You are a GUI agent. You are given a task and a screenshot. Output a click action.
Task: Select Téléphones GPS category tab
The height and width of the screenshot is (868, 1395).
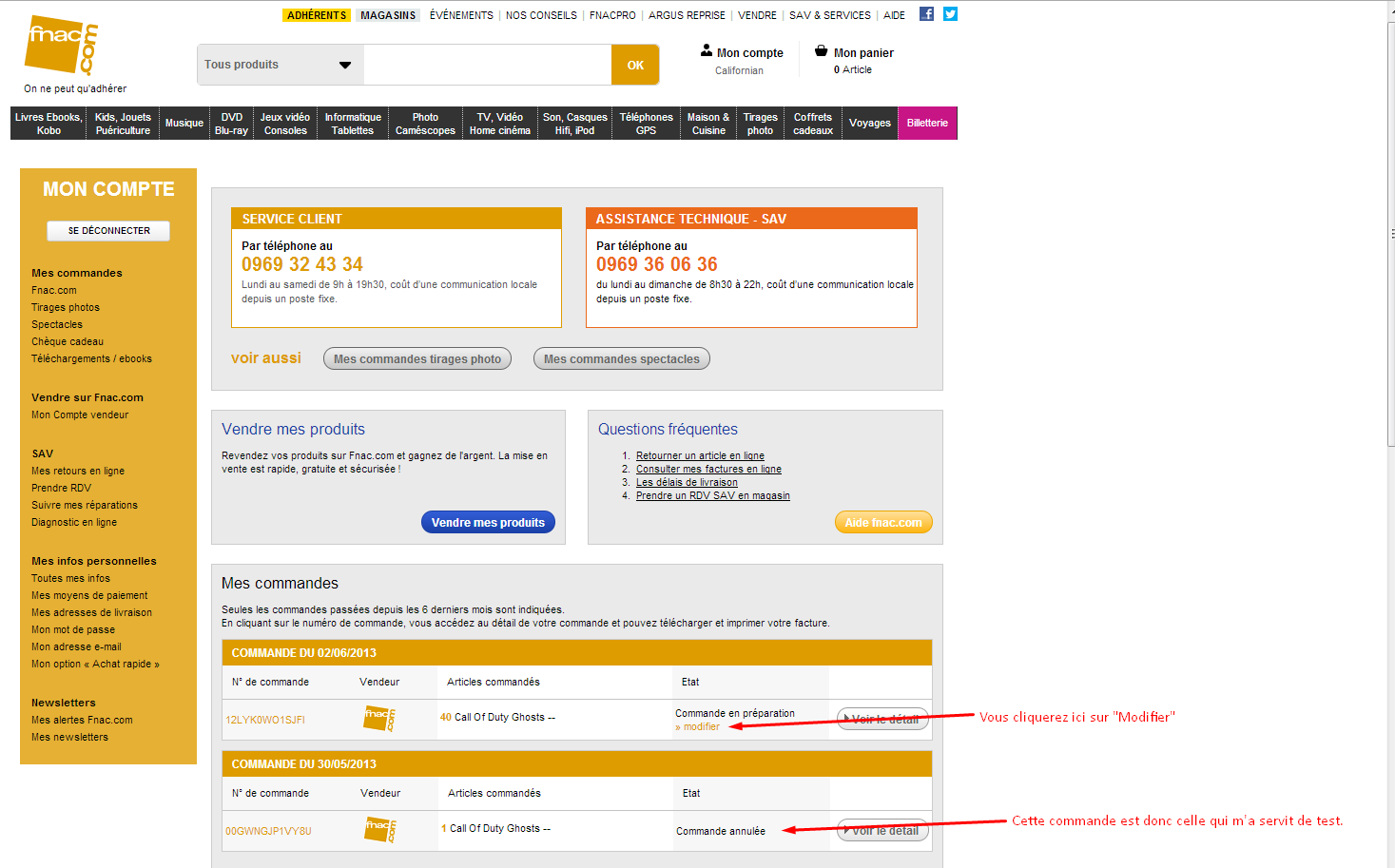tap(646, 124)
